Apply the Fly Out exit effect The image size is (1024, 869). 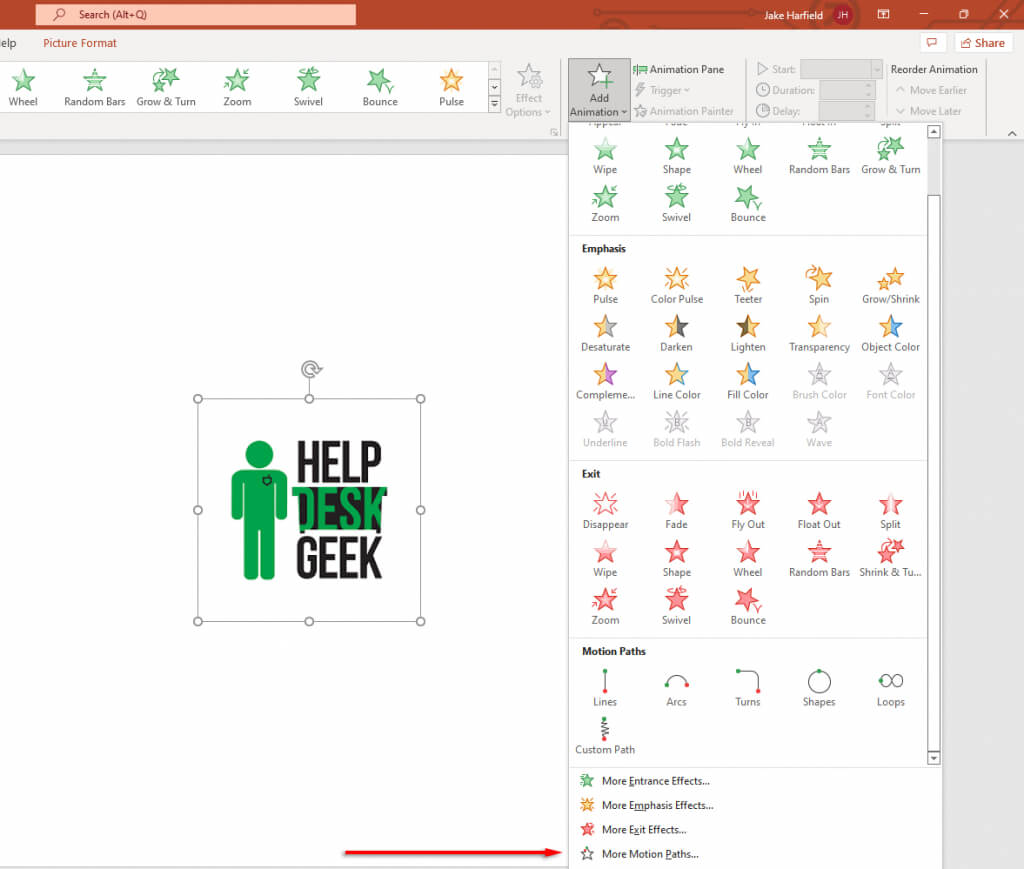[x=748, y=511]
